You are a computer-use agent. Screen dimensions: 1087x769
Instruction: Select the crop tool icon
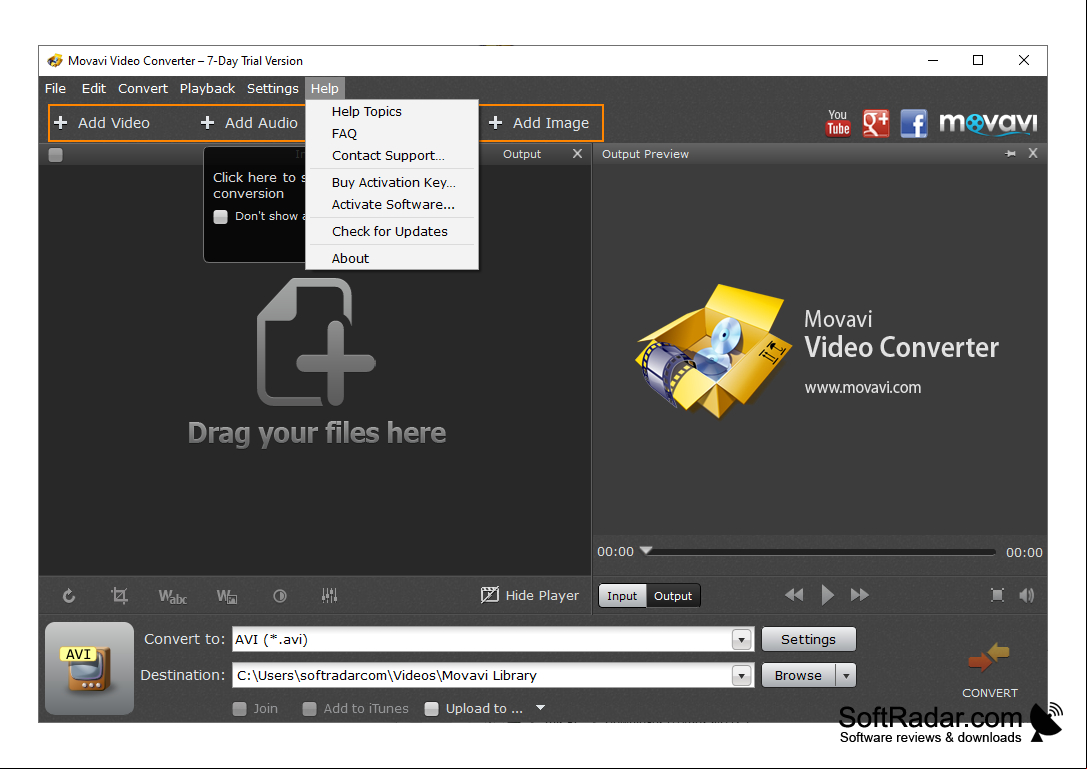point(119,596)
